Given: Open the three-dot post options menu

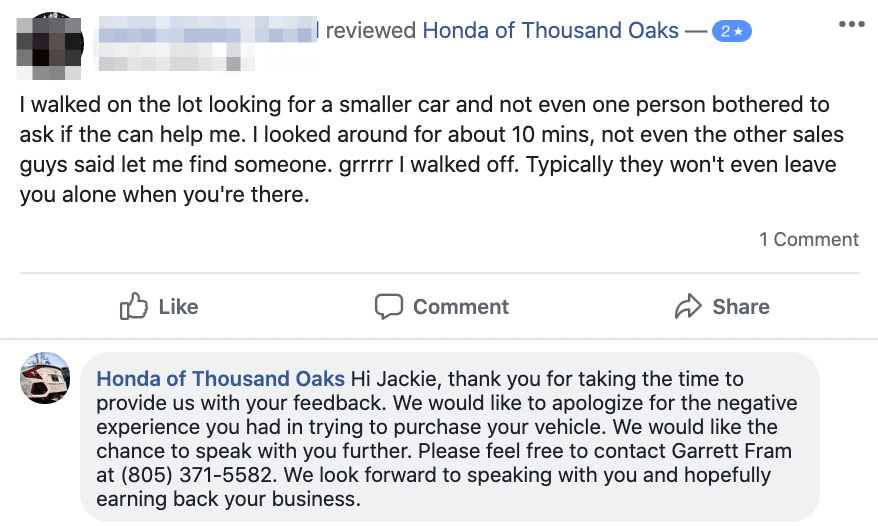Looking at the screenshot, I should pyautogui.click(x=851, y=24).
